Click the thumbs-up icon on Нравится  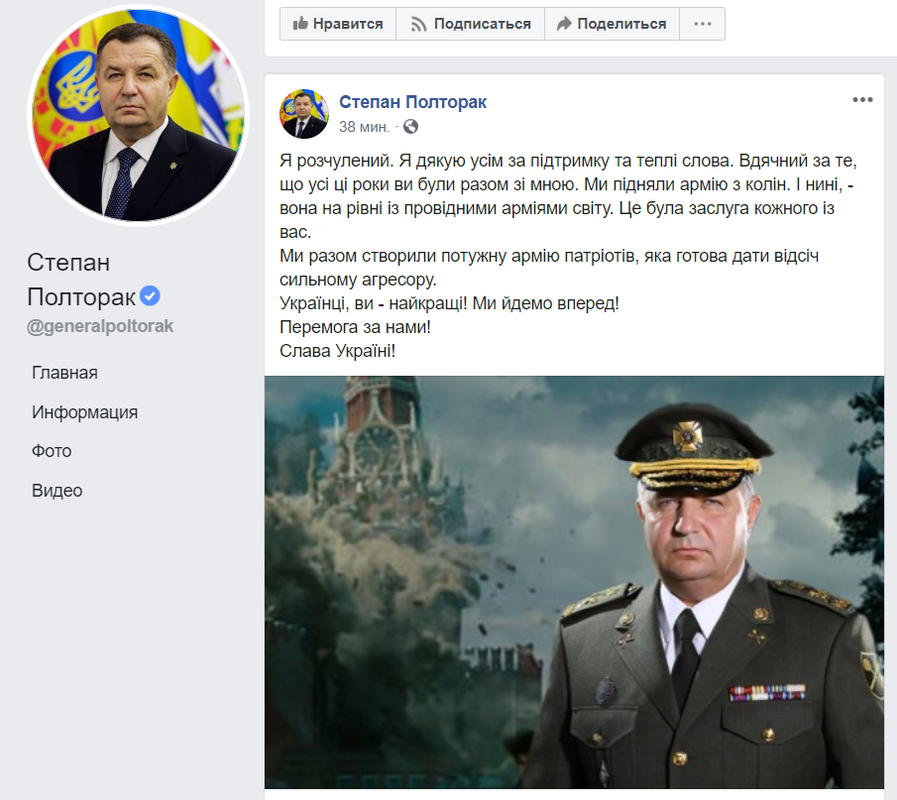tap(300, 23)
